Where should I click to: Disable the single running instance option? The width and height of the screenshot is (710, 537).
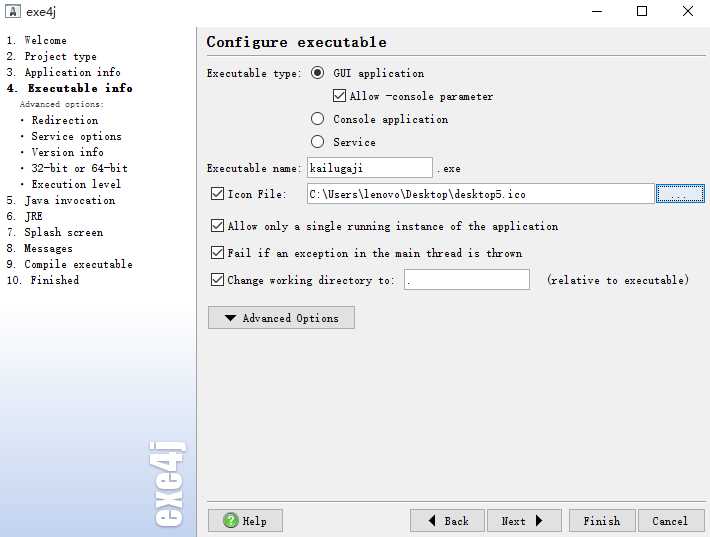217,226
